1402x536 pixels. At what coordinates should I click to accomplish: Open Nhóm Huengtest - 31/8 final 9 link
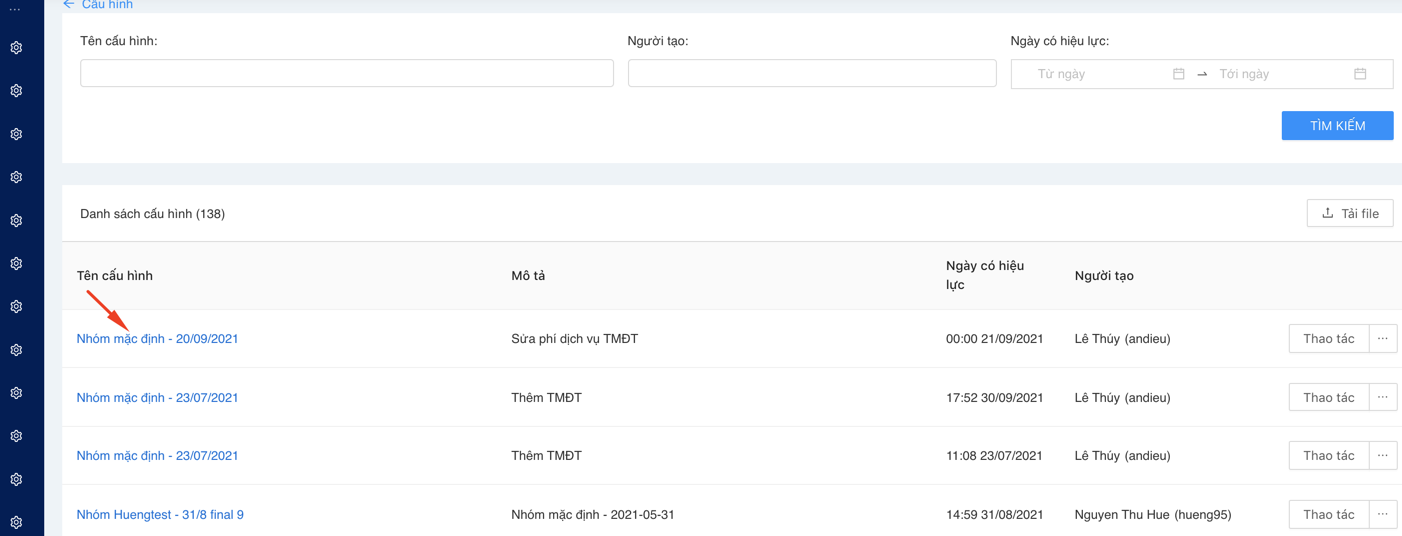pyautogui.click(x=160, y=515)
